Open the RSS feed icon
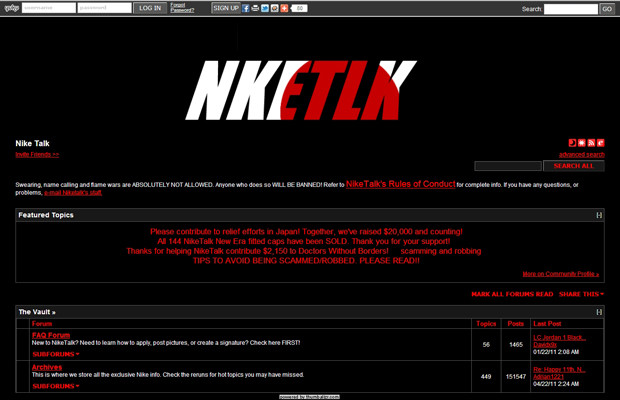Screen dimensions: 620x400 point(591,143)
